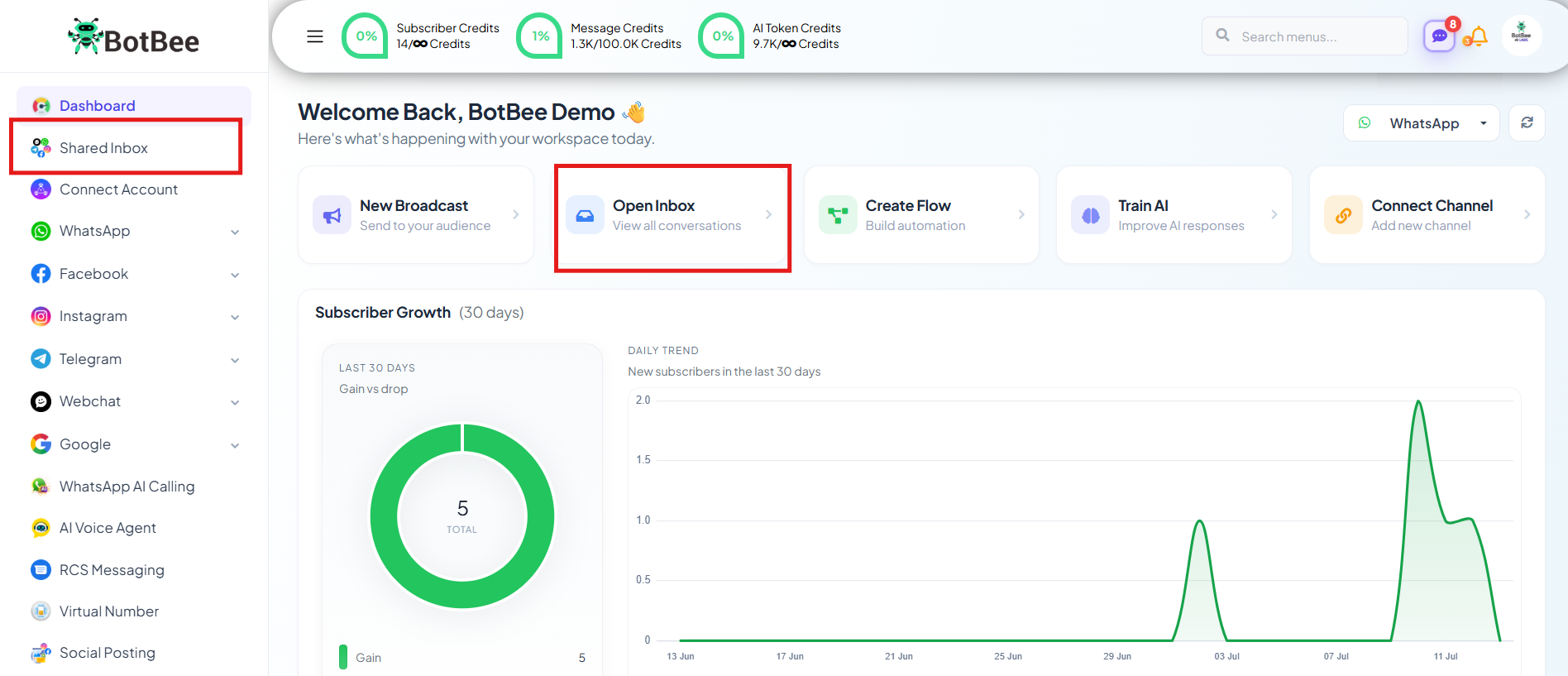Select the Connect Channel link icon
Image resolution: width=1568 pixels, height=676 pixels.
pyautogui.click(x=1343, y=215)
